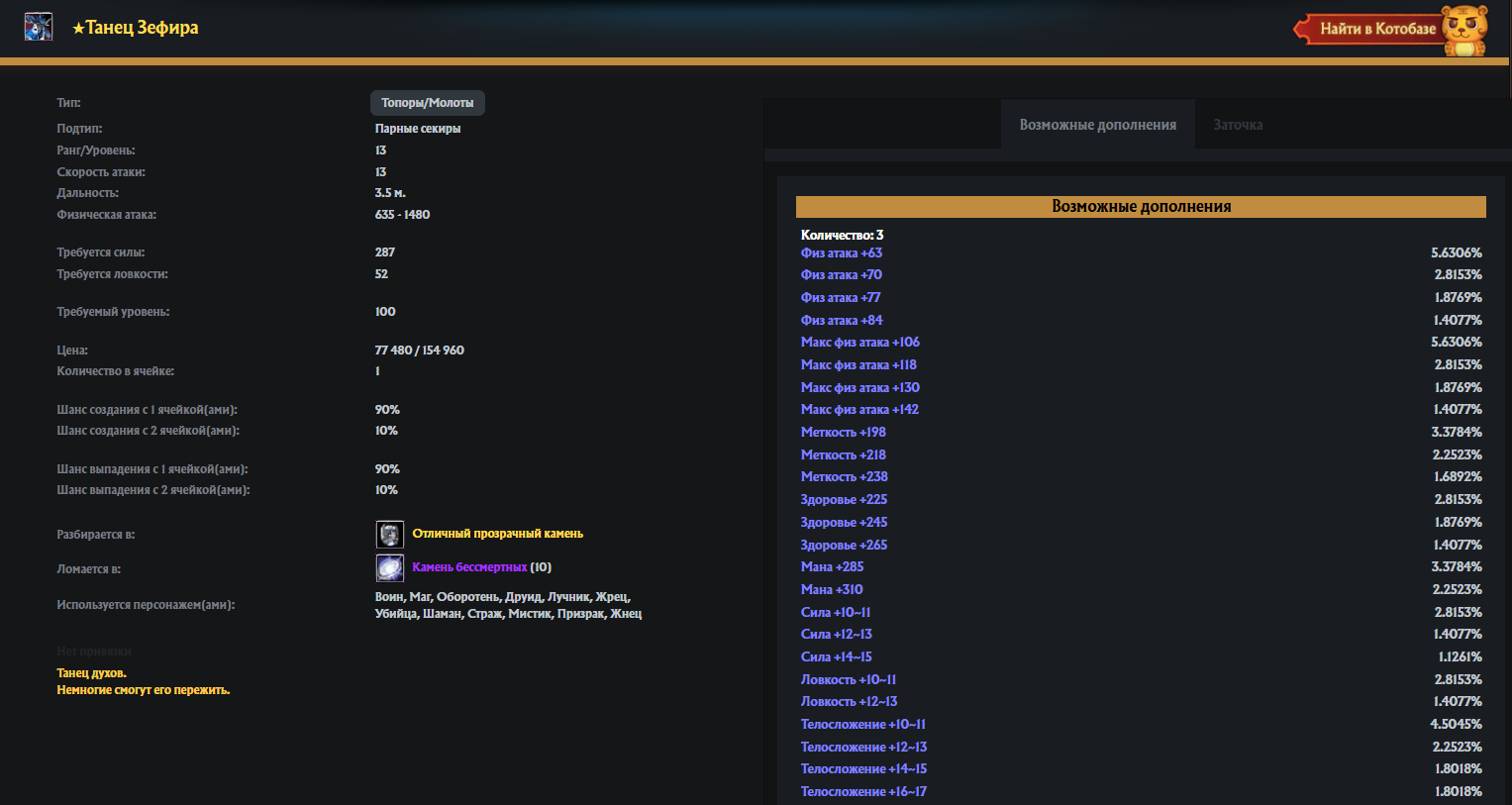Click the Физ атака +63 bonus
The image size is (1512, 805).
(841, 253)
